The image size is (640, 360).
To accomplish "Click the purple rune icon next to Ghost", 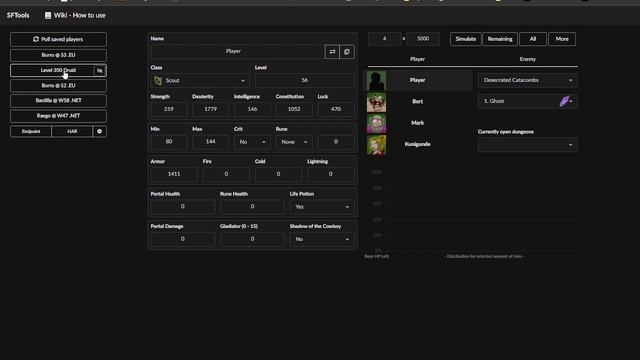I will (x=564, y=101).
